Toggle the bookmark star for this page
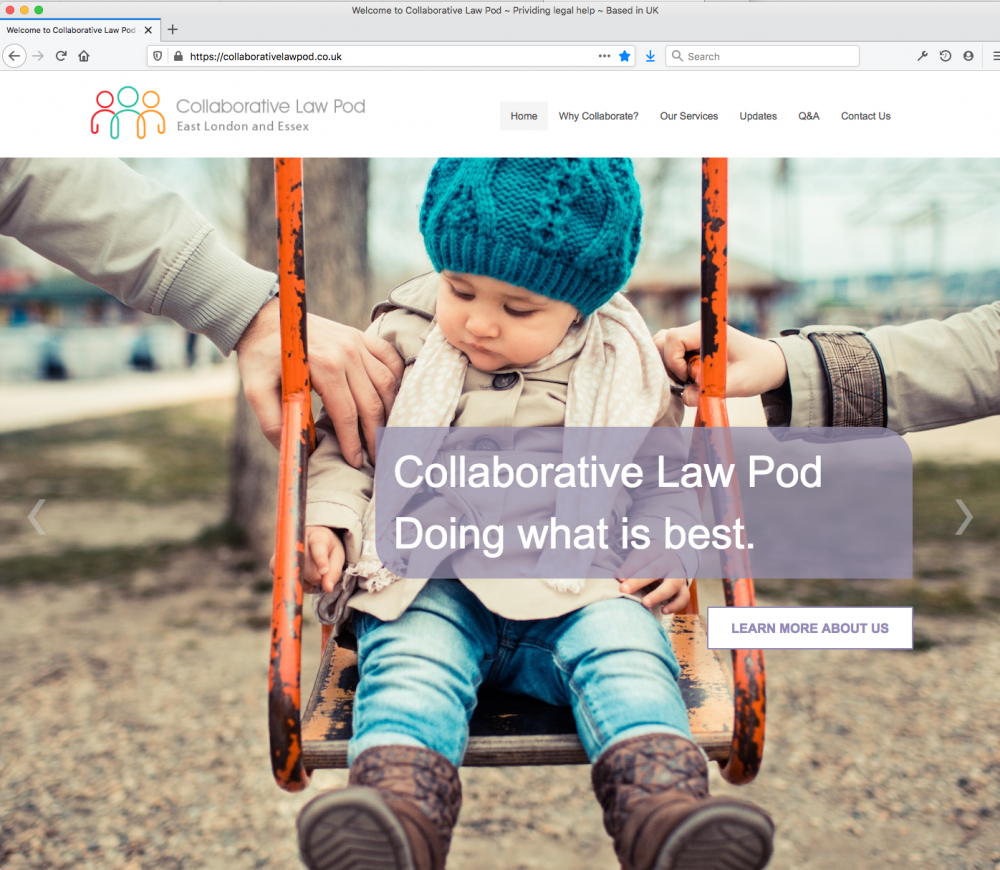The width and height of the screenshot is (1000, 870). pyautogui.click(x=624, y=56)
